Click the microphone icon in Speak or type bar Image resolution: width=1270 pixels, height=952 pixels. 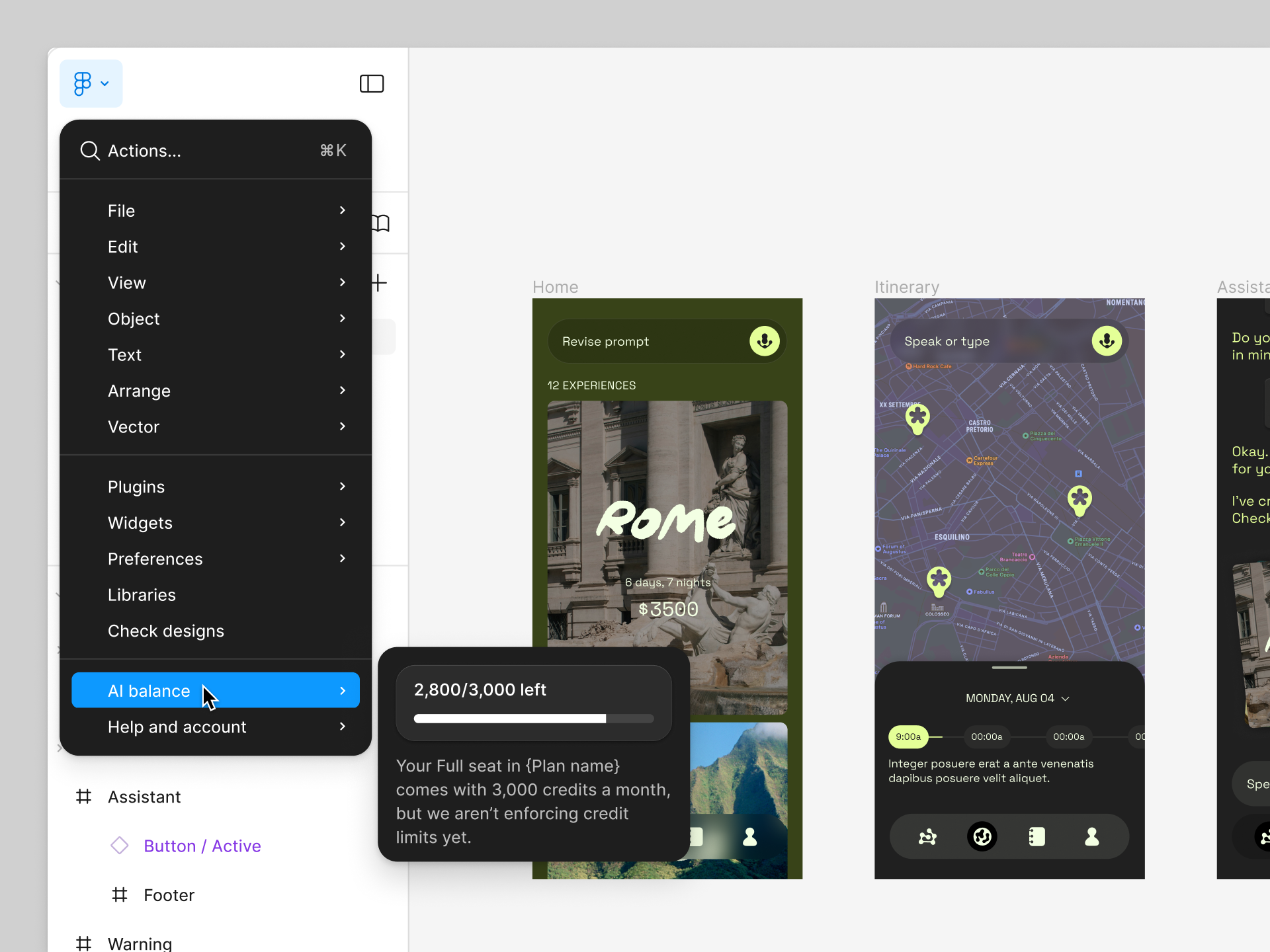click(1107, 341)
